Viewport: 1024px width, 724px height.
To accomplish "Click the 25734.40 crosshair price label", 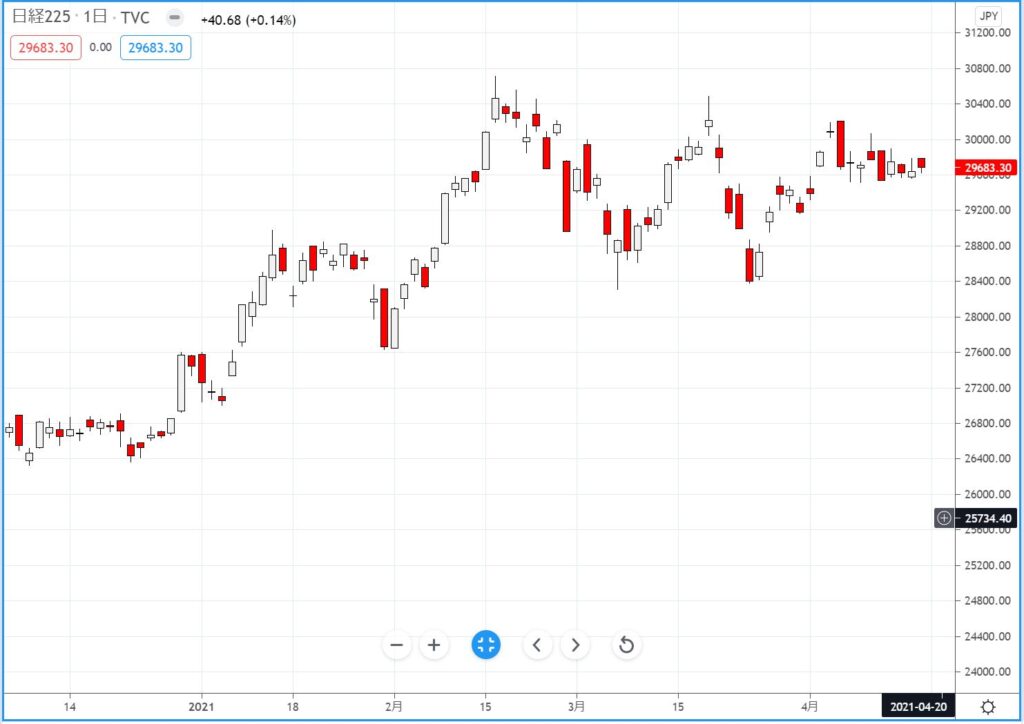I will pos(986,518).
